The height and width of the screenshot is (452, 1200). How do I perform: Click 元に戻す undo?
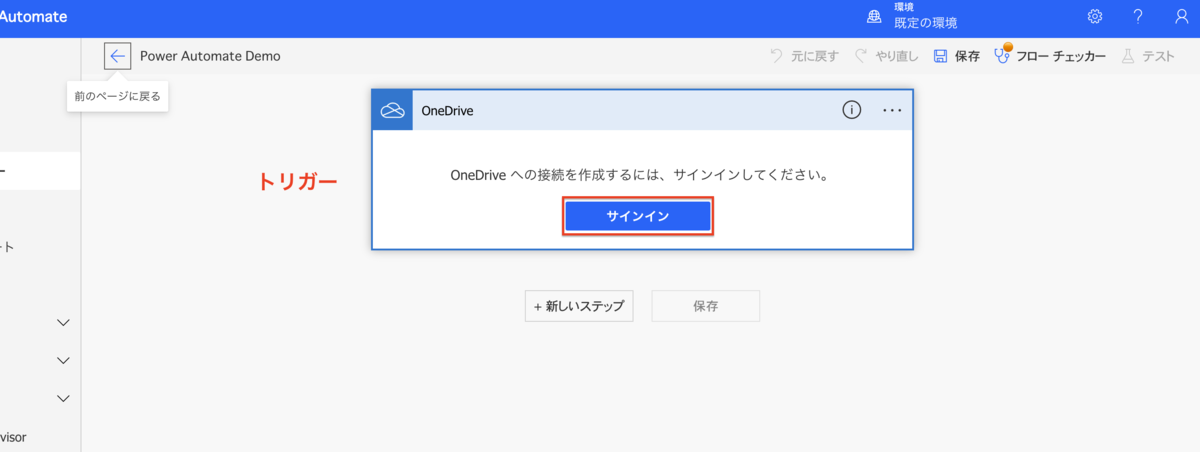(804, 56)
